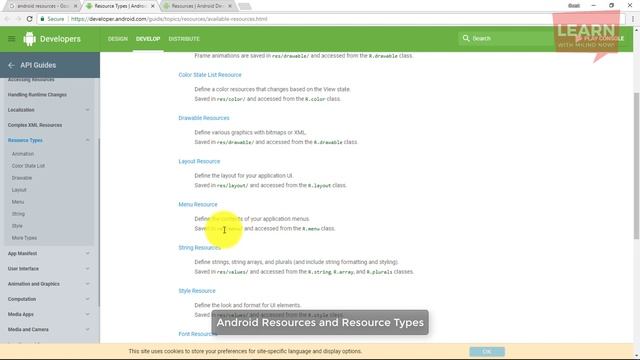Open Style sidebar sub-item
640x360 pixels.
coord(17,226)
